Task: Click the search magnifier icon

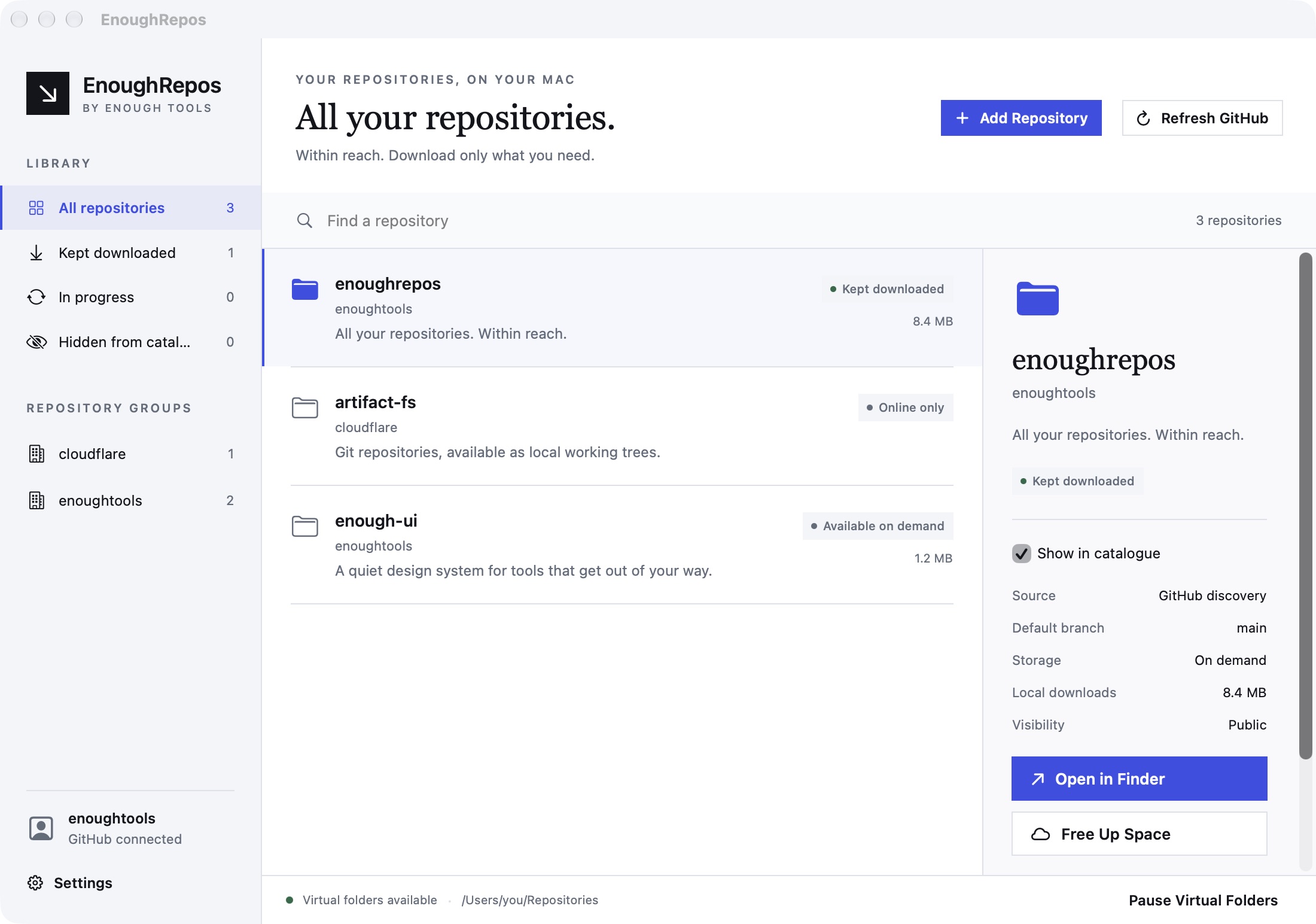Action: click(304, 220)
